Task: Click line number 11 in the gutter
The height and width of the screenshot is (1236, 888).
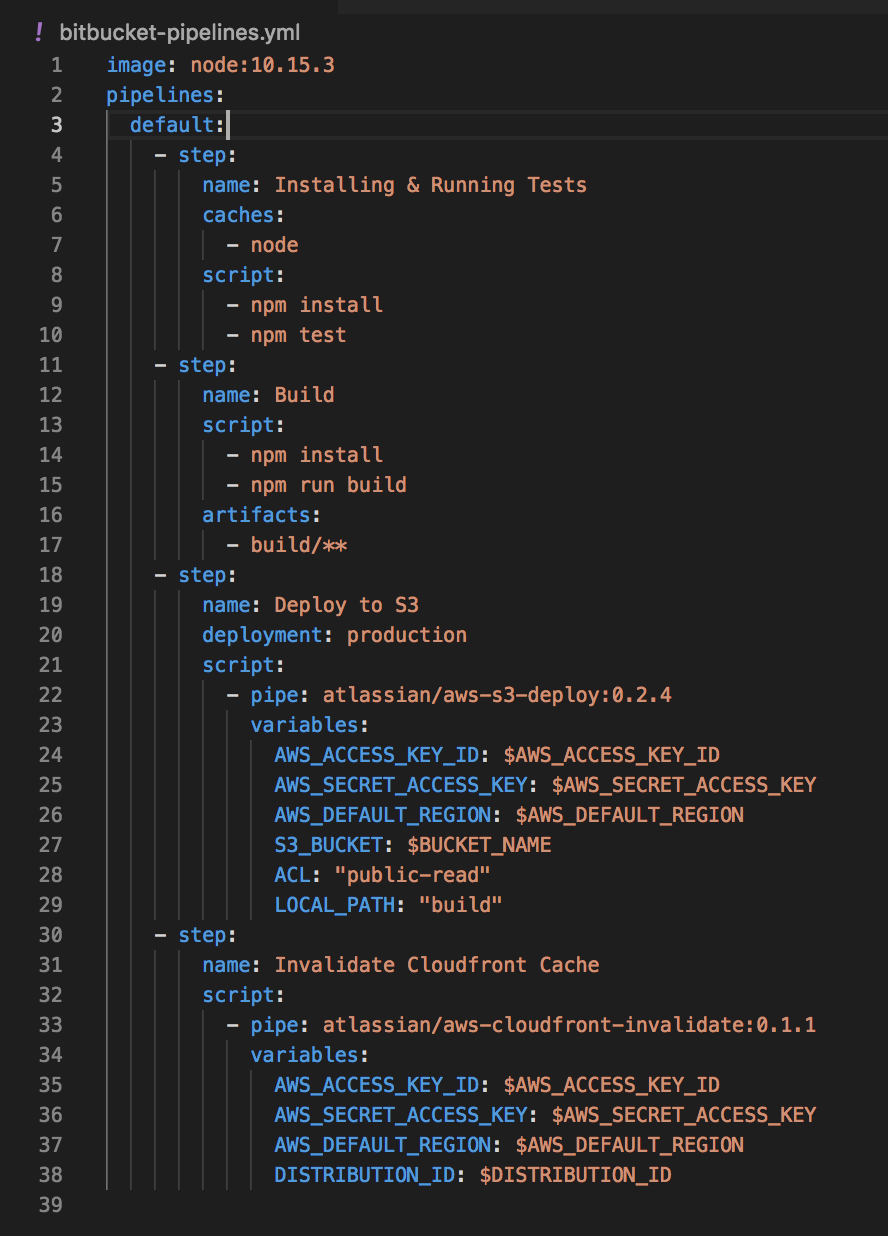Action: (51, 365)
